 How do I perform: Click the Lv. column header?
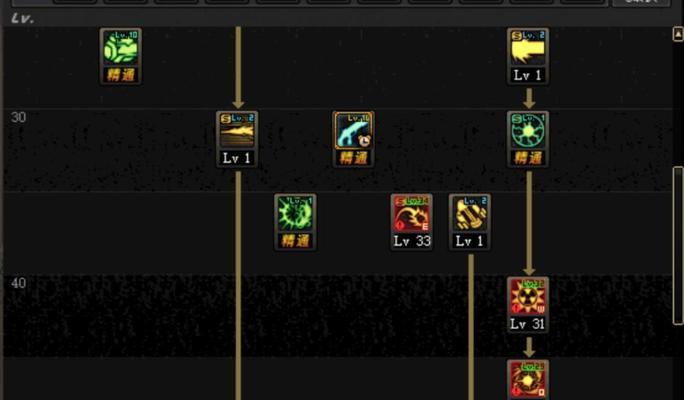pos(23,19)
